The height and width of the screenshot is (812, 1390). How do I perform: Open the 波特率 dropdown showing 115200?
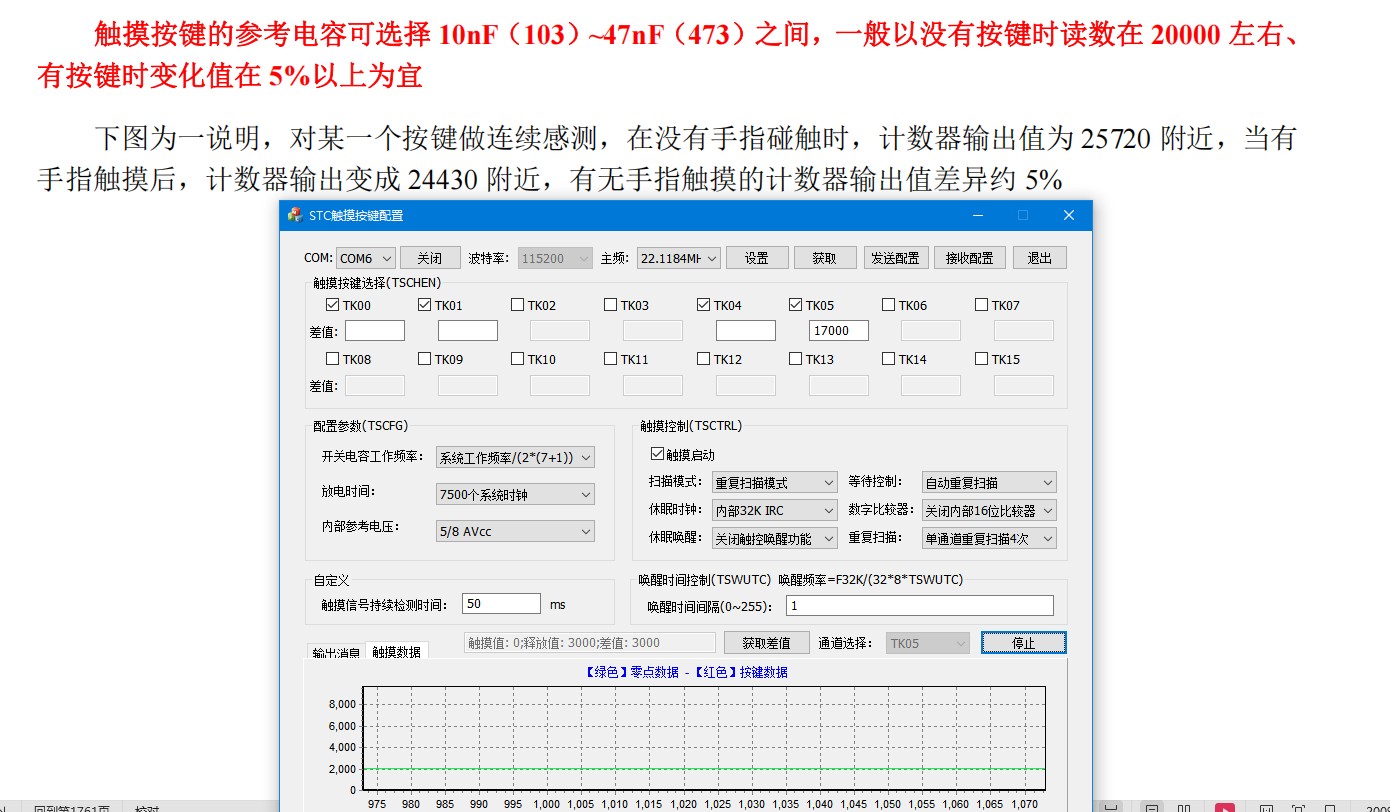555,258
